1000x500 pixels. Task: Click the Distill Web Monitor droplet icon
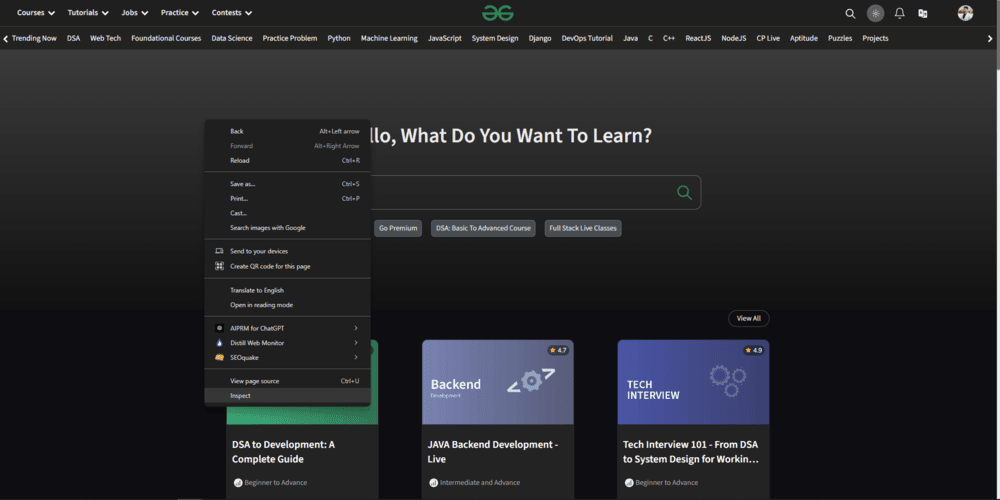219,342
